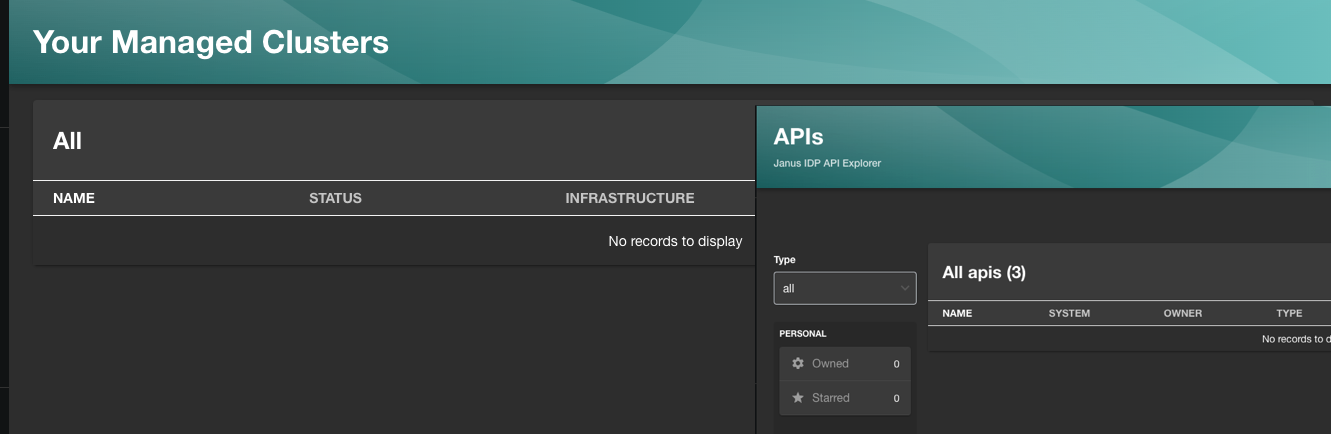The width and height of the screenshot is (1331, 434).
Task: Sort APIs table by TYPE column
Action: pyautogui.click(x=1289, y=313)
